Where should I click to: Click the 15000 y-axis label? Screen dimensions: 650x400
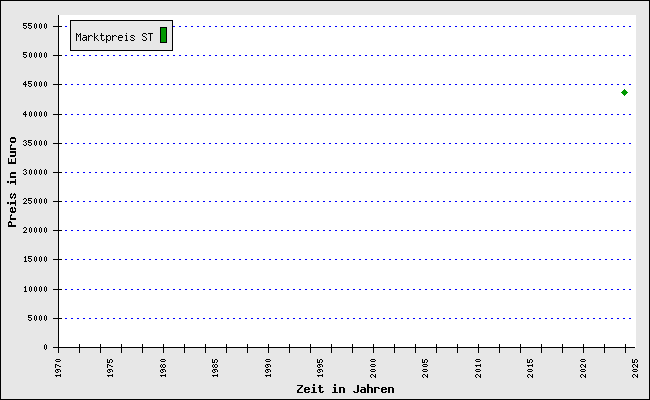(35, 259)
